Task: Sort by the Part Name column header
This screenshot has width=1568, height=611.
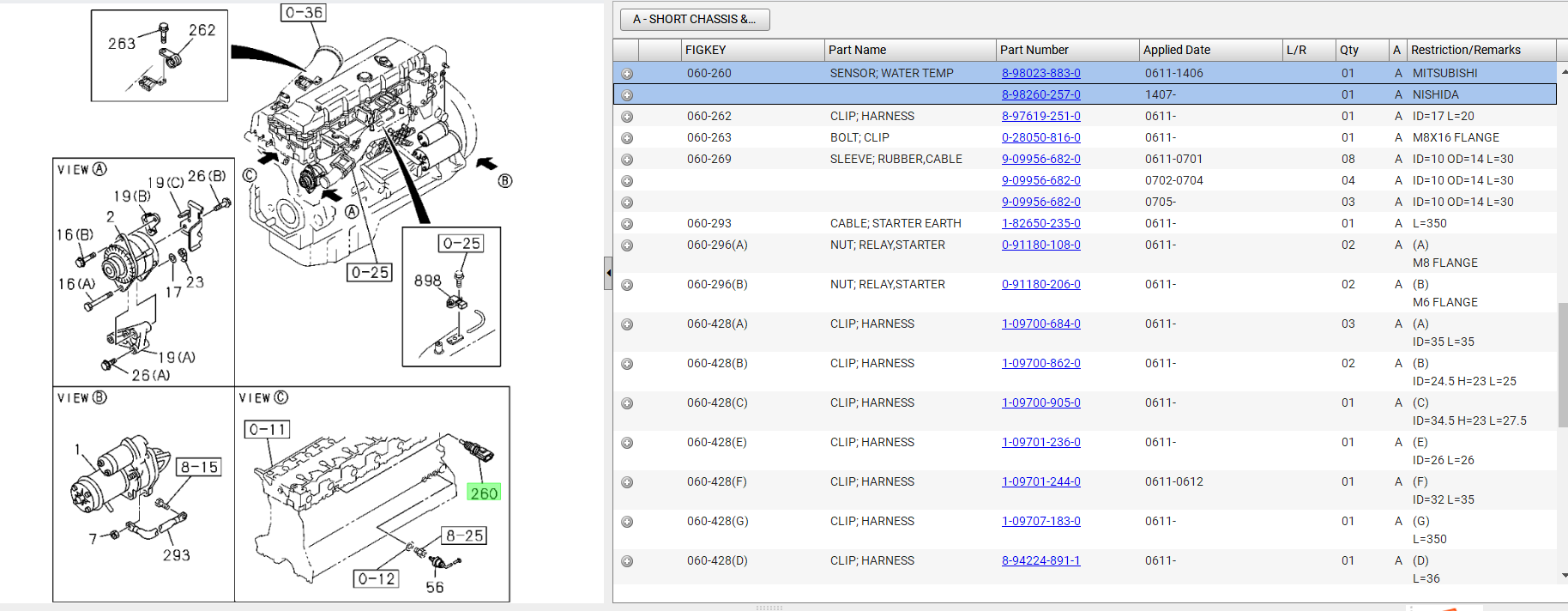Action: [908, 50]
